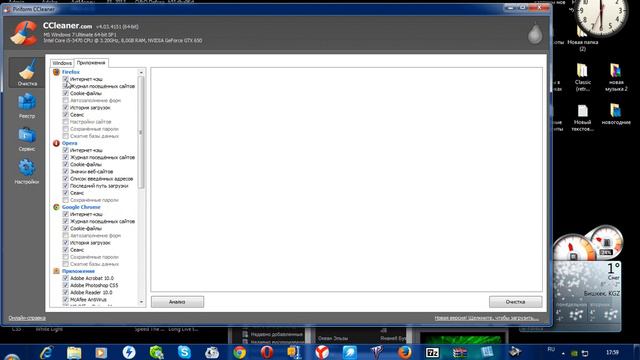Open Internet Explorer from the taskbar

tap(46, 352)
